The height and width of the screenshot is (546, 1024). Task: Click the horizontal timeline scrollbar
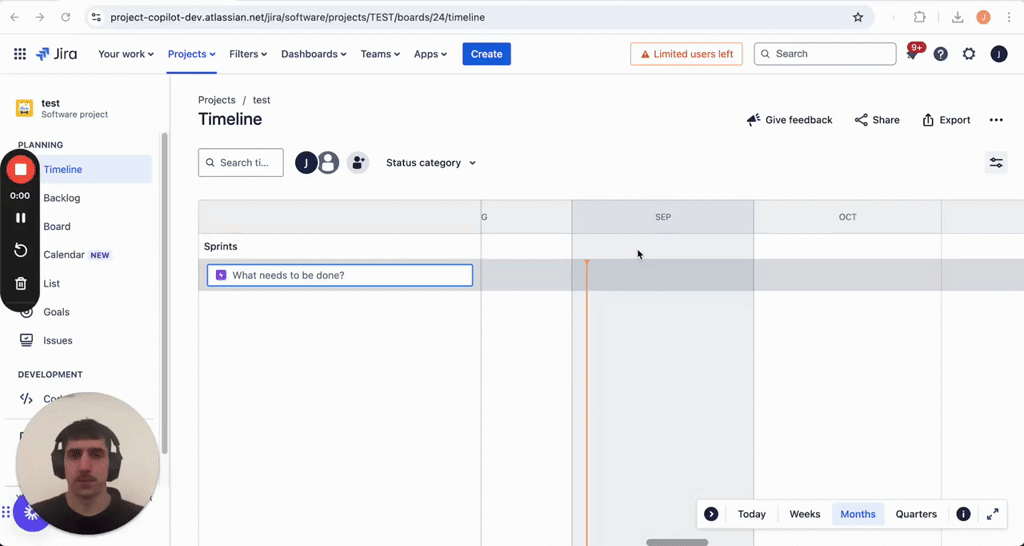click(x=677, y=542)
